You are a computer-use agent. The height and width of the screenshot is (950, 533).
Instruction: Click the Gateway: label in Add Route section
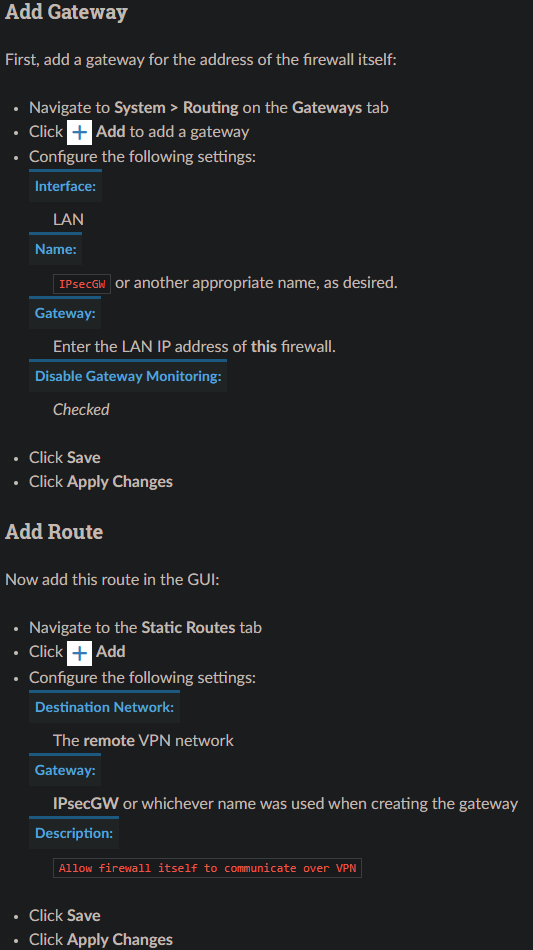pos(65,770)
